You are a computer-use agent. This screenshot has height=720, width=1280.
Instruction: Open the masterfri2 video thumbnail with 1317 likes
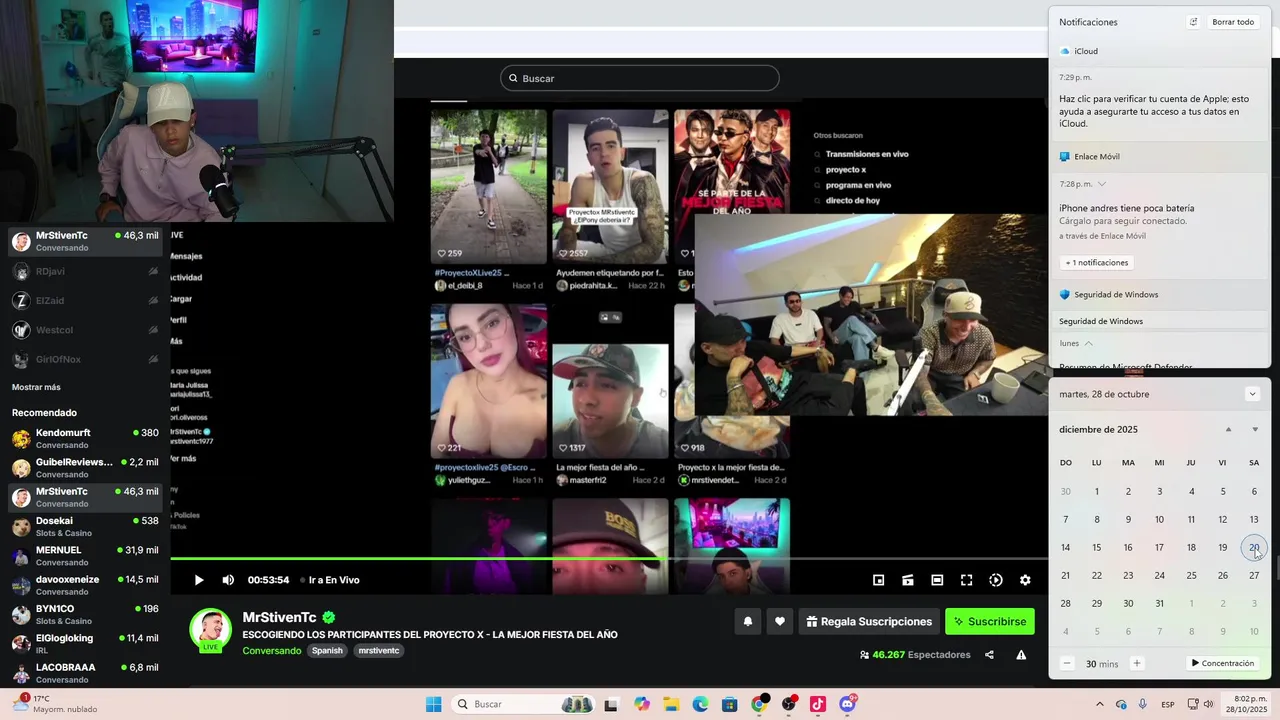610,381
